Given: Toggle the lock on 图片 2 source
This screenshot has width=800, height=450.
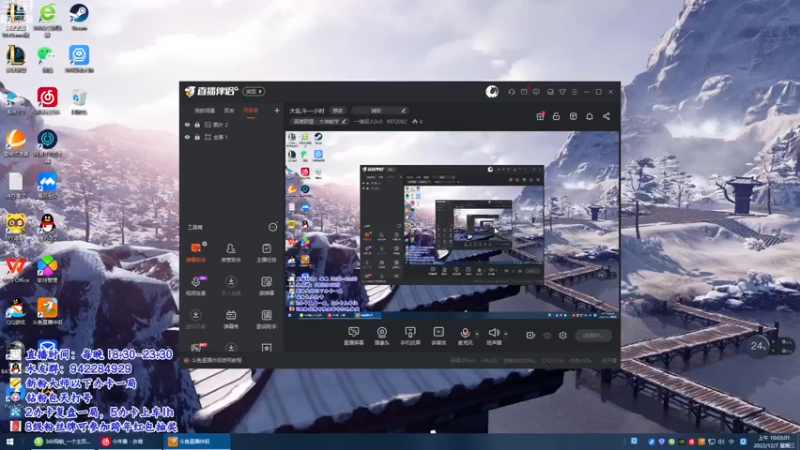Looking at the screenshot, I should (x=197, y=124).
